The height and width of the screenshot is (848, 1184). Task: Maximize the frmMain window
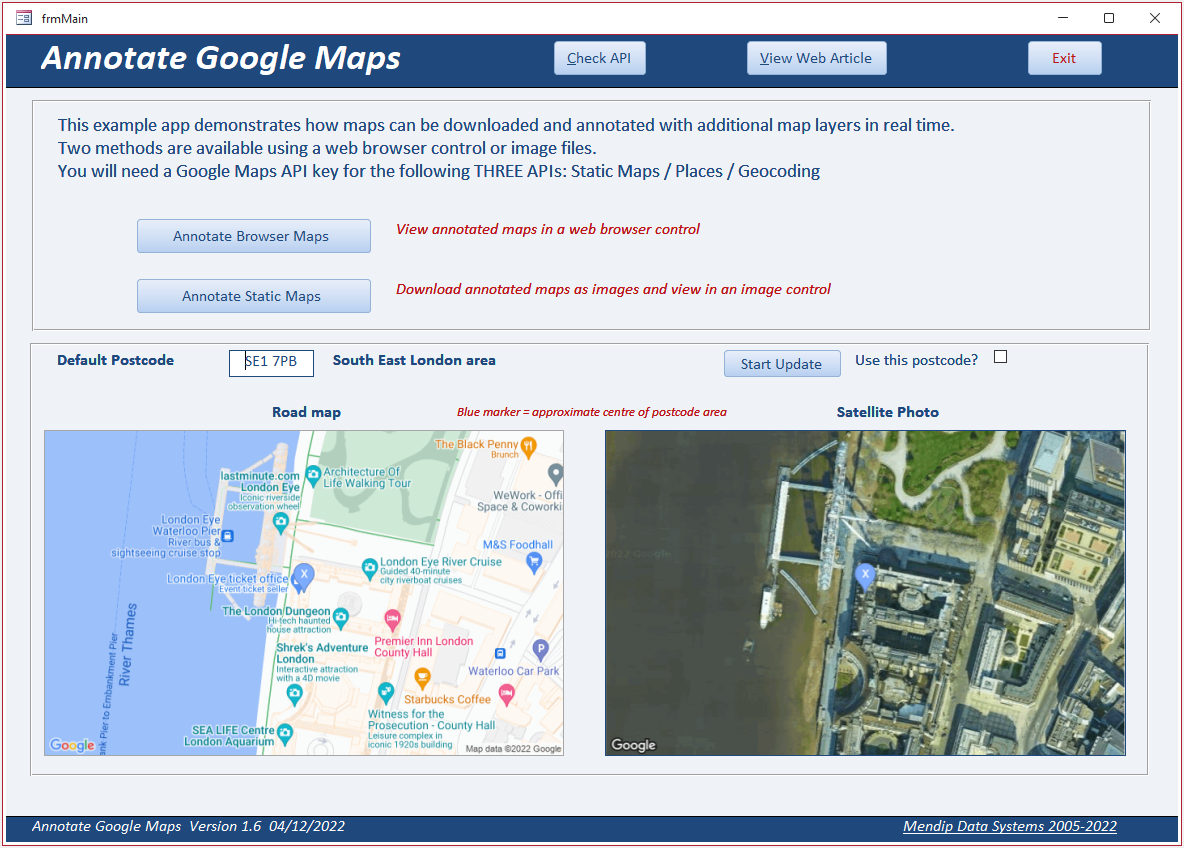[x=1108, y=18]
